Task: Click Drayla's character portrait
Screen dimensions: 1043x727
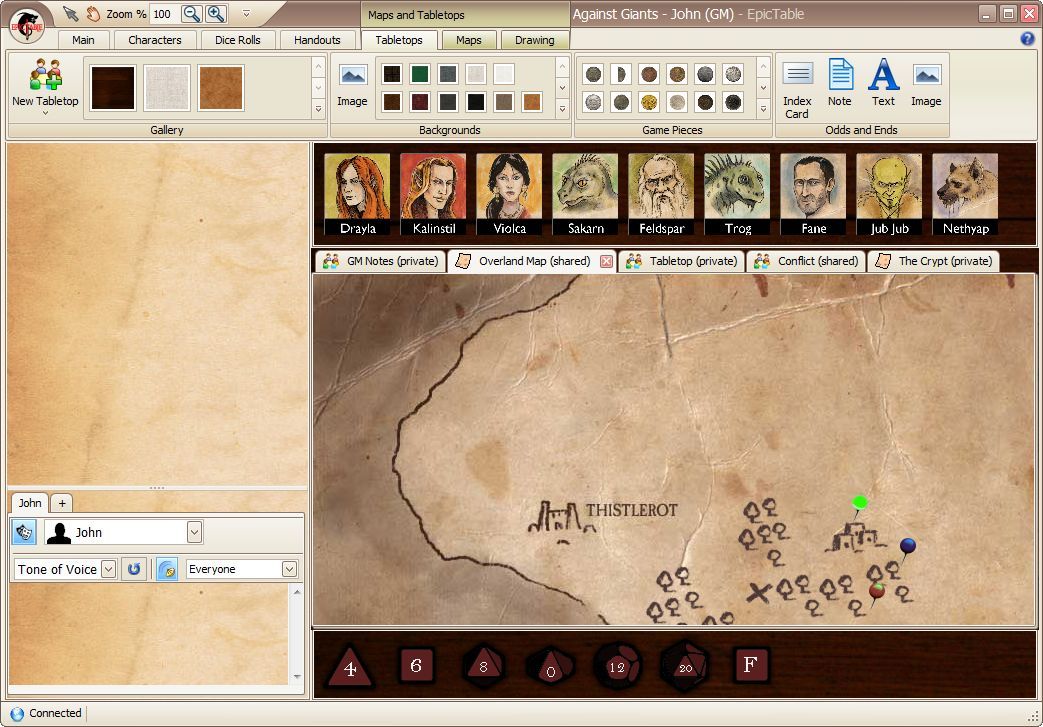Action: 357,190
